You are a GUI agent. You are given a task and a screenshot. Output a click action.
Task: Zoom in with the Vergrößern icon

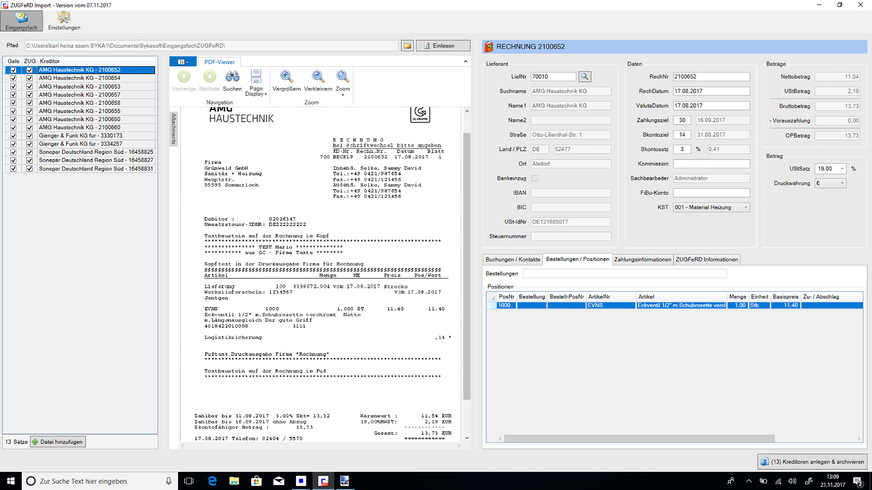287,76
